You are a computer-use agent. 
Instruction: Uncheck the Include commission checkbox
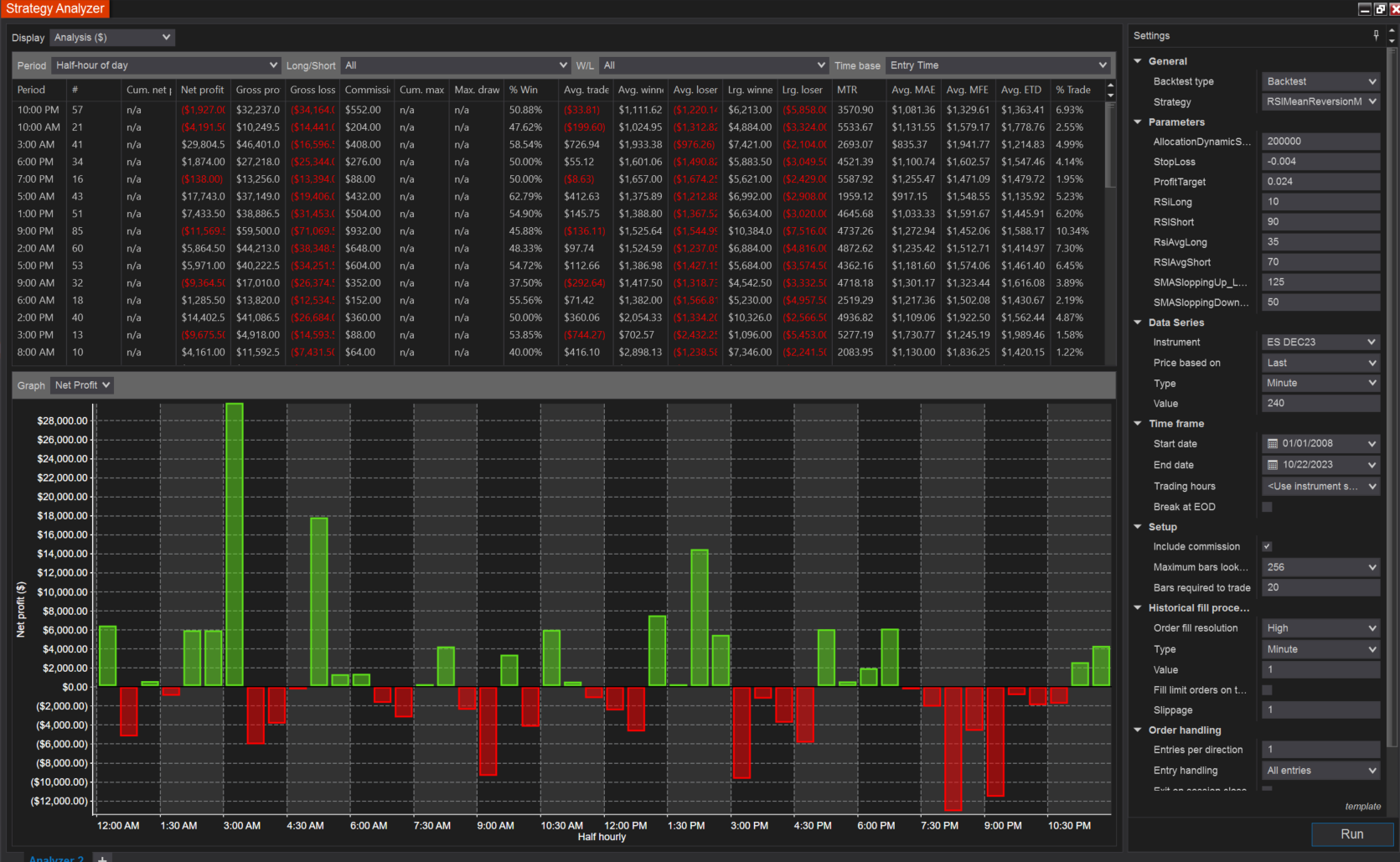coord(1267,546)
